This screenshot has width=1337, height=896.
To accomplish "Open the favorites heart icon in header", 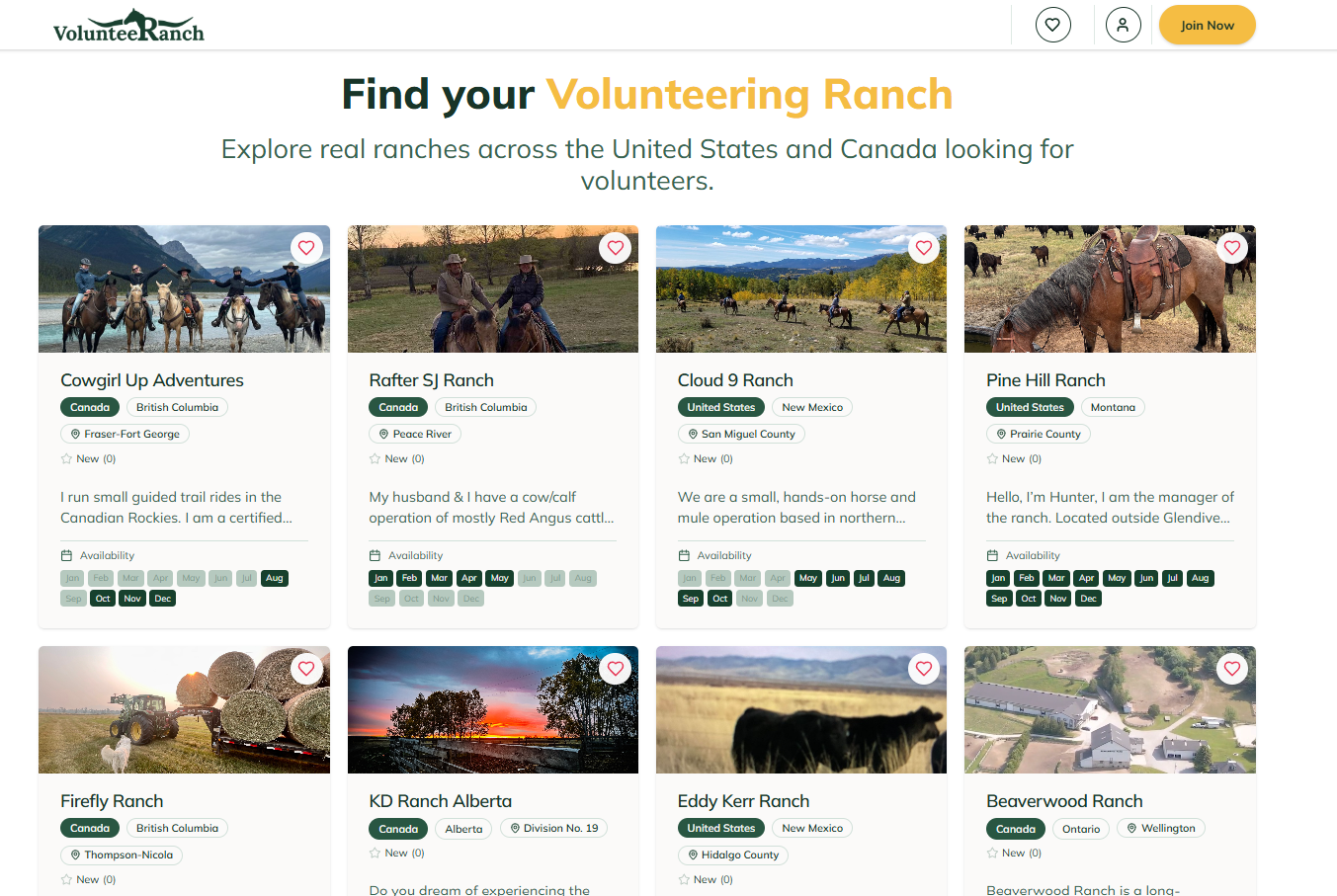I will coord(1052,25).
